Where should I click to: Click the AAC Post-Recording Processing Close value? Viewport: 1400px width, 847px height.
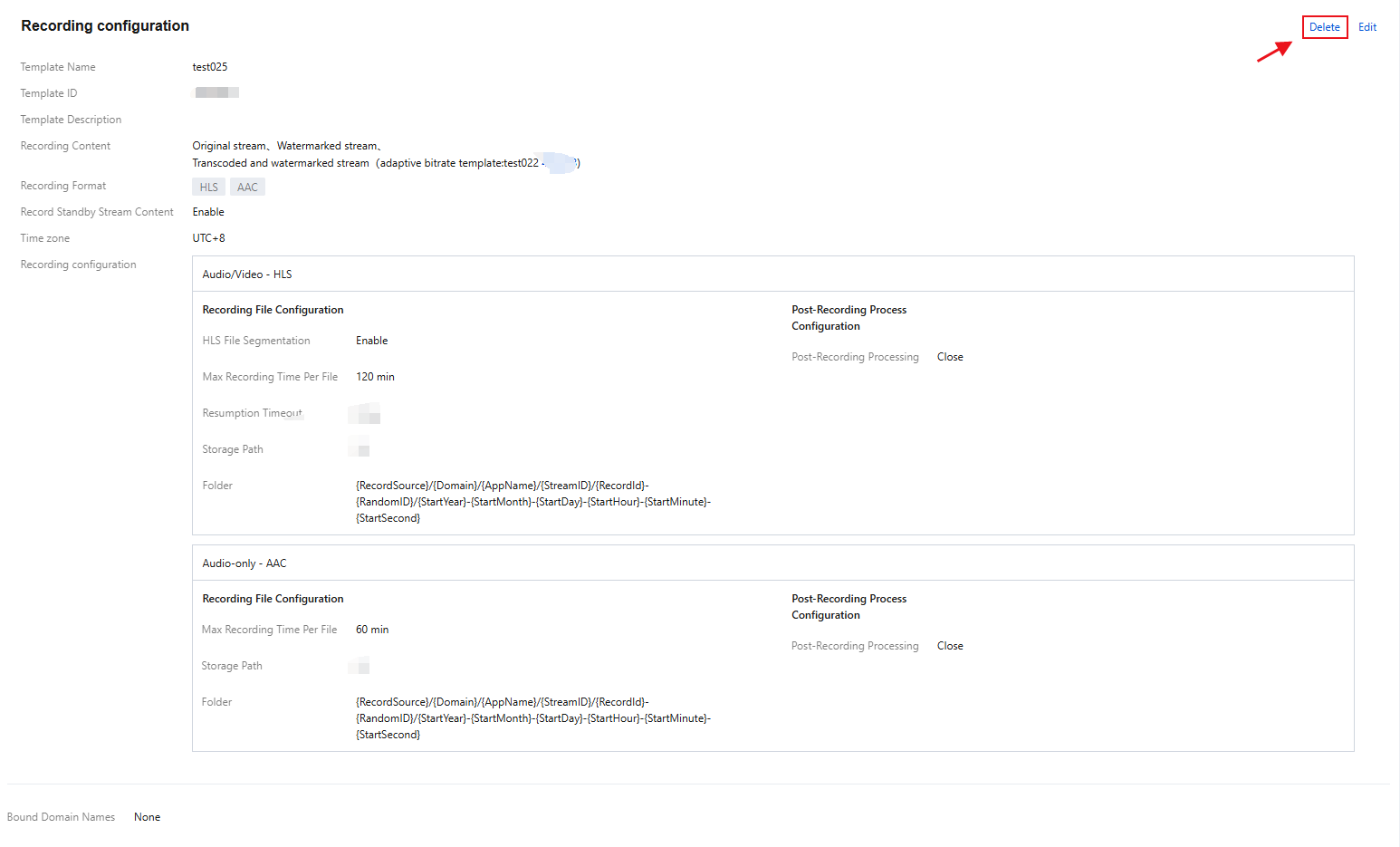pyautogui.click(x=950, y=646)
